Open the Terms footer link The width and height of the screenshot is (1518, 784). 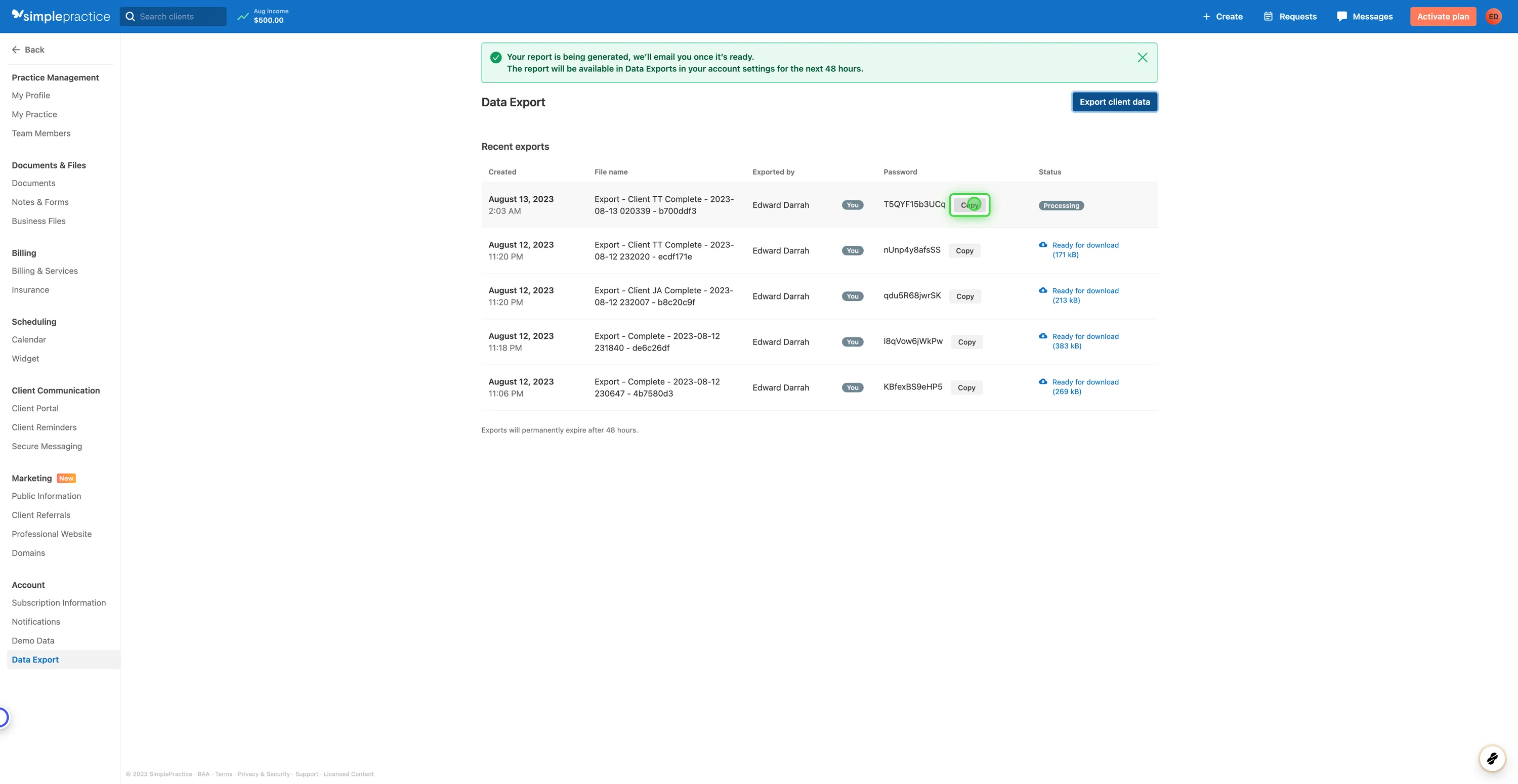coord(223,774)
